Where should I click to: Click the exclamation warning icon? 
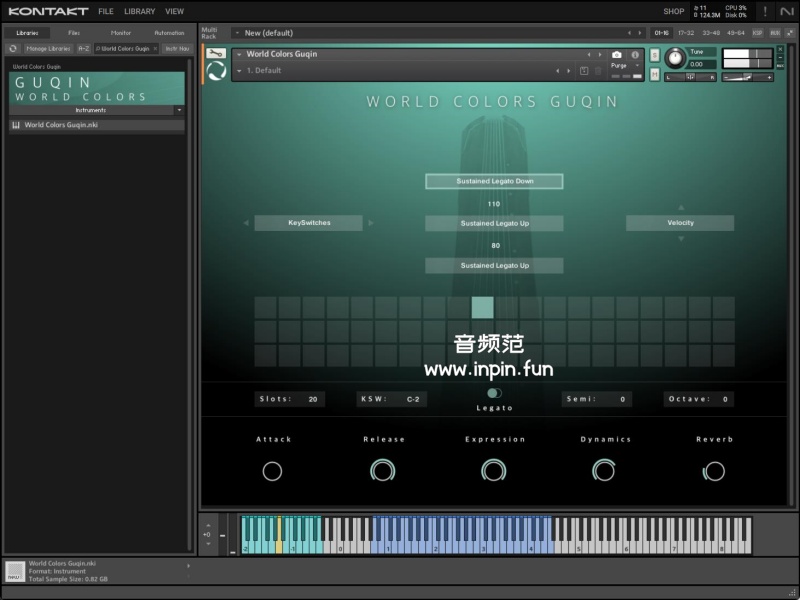[x=765, y=11]
